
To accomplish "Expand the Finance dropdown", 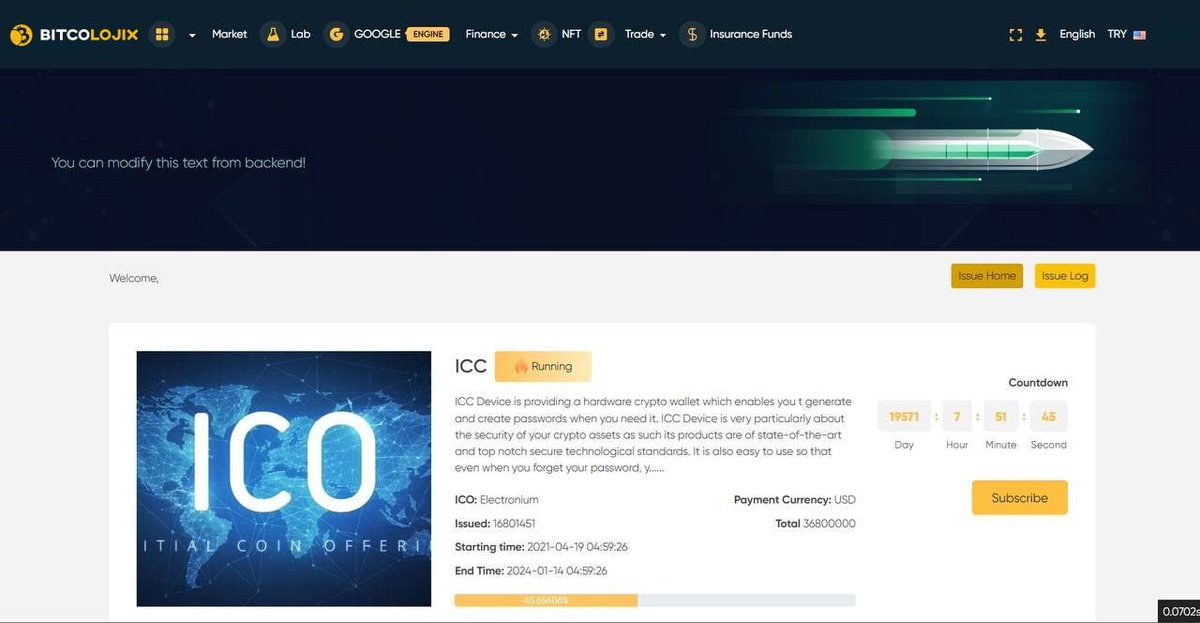I will pyautogui.click(x=490, y=33).
